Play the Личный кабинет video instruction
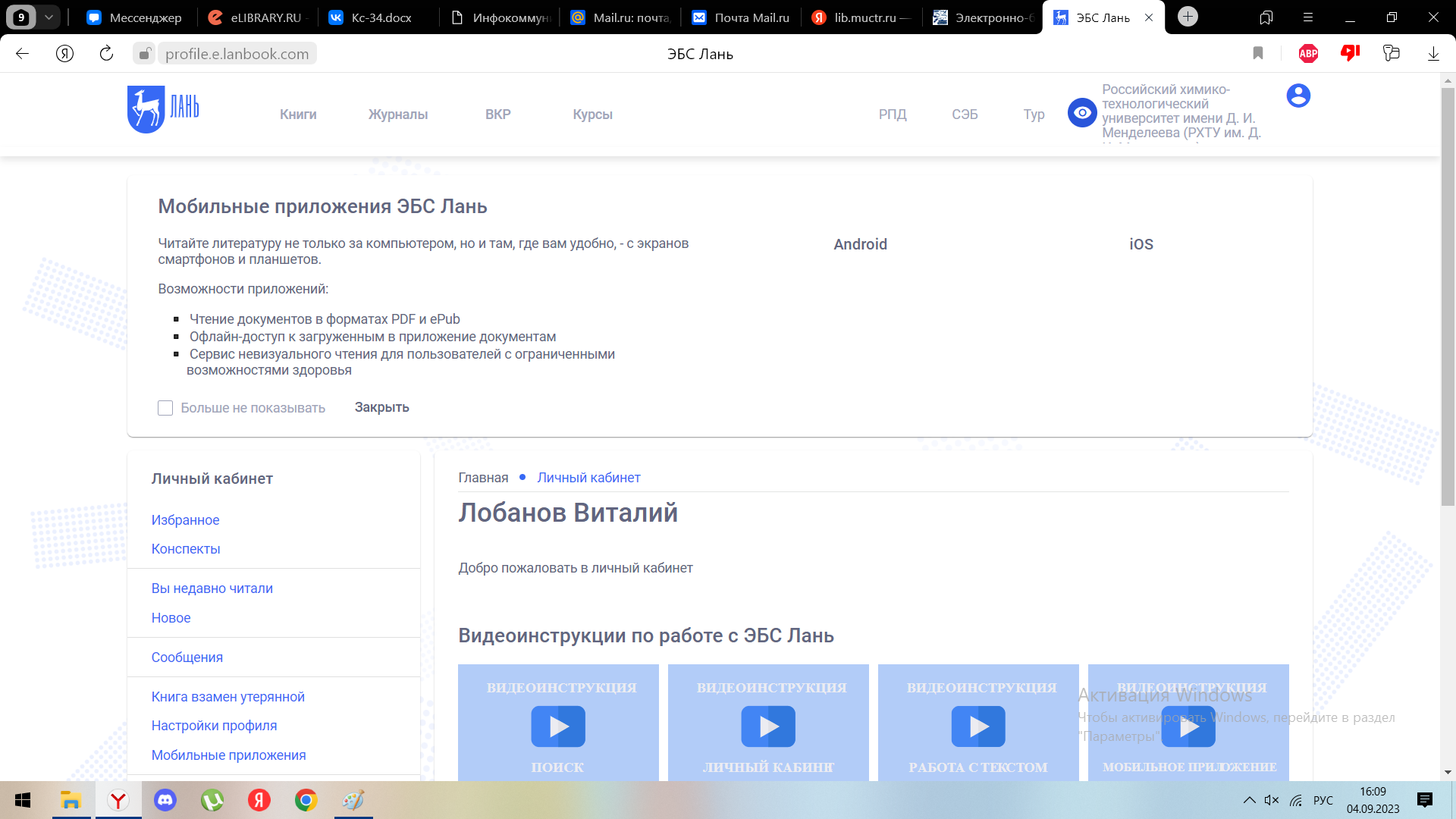 pos(768,726)
